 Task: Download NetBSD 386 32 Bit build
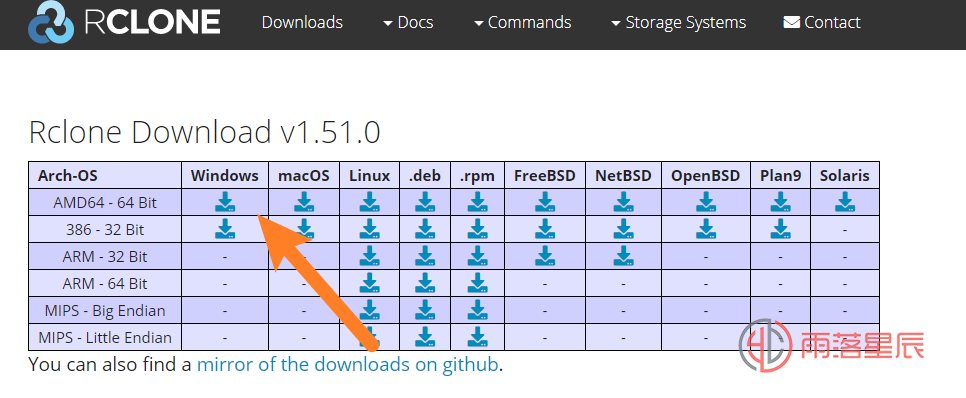click(623, 229)
